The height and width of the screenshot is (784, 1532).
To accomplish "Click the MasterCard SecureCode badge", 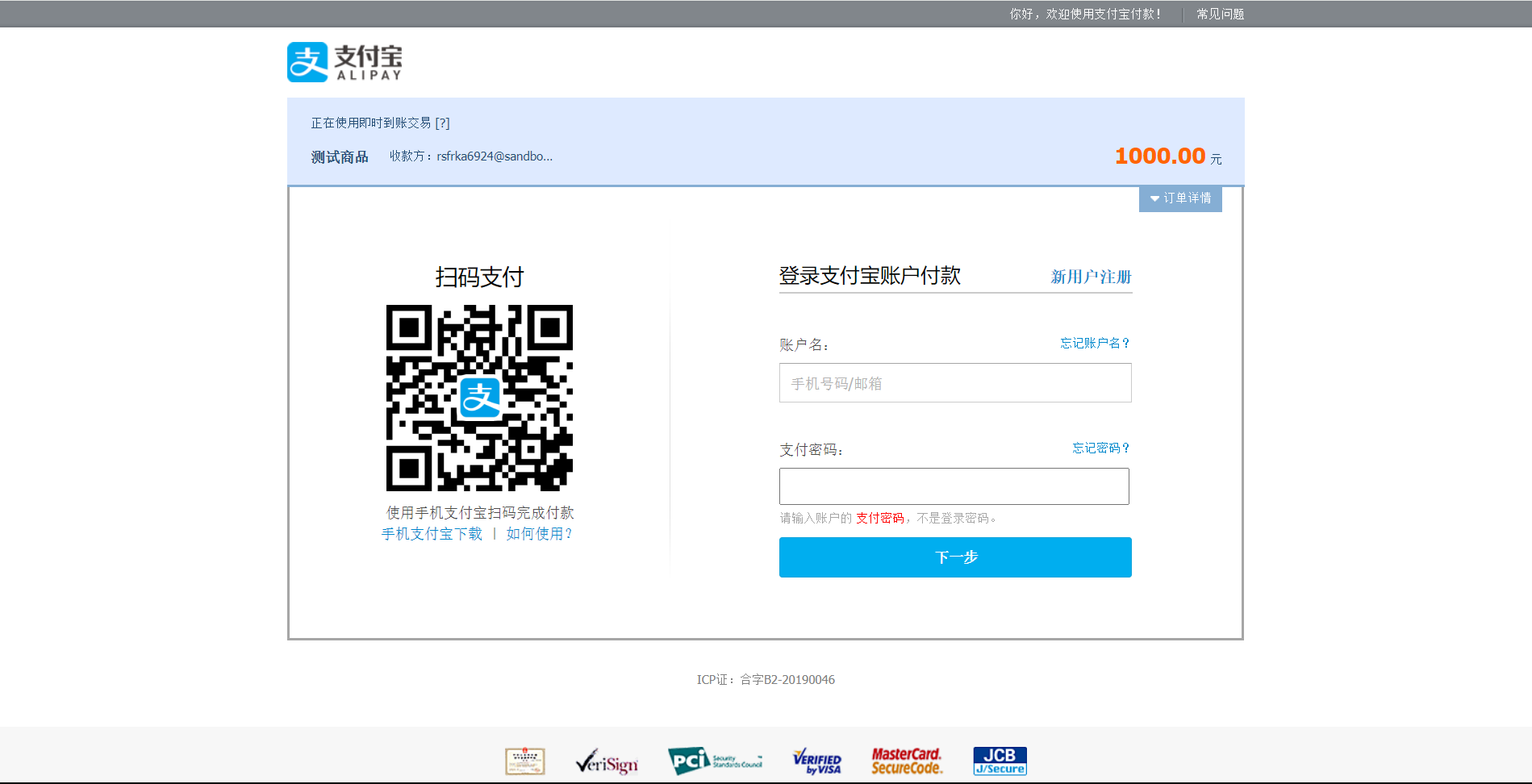I will [907, 761].
